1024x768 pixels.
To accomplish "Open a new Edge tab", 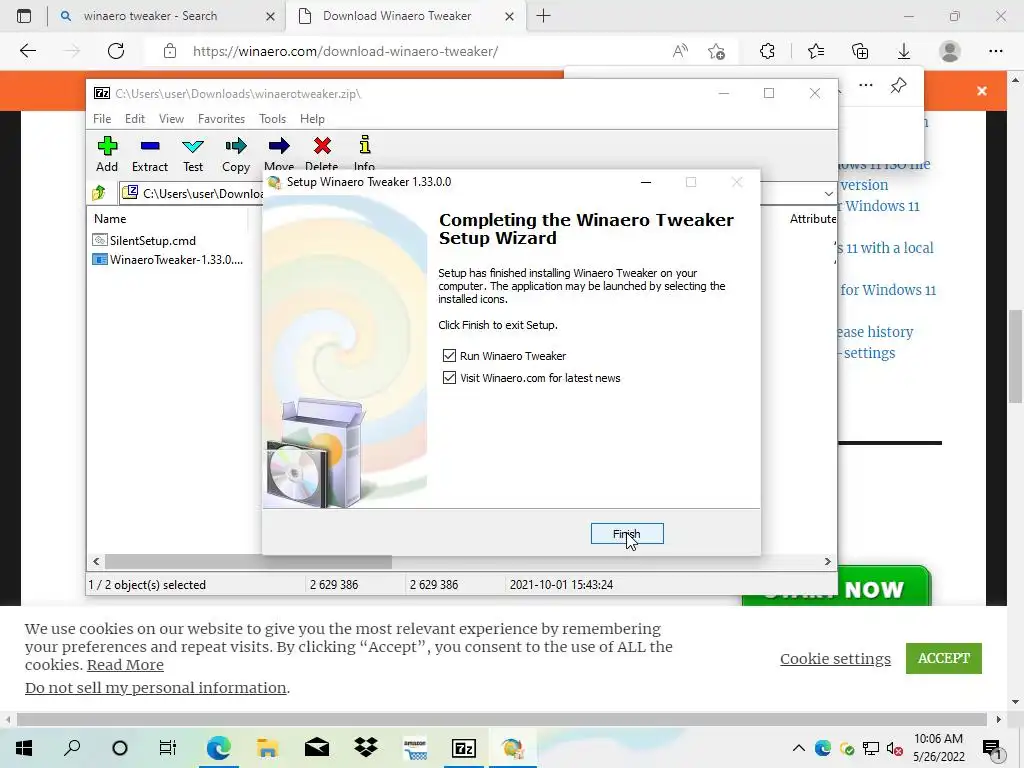I will 543,16.
